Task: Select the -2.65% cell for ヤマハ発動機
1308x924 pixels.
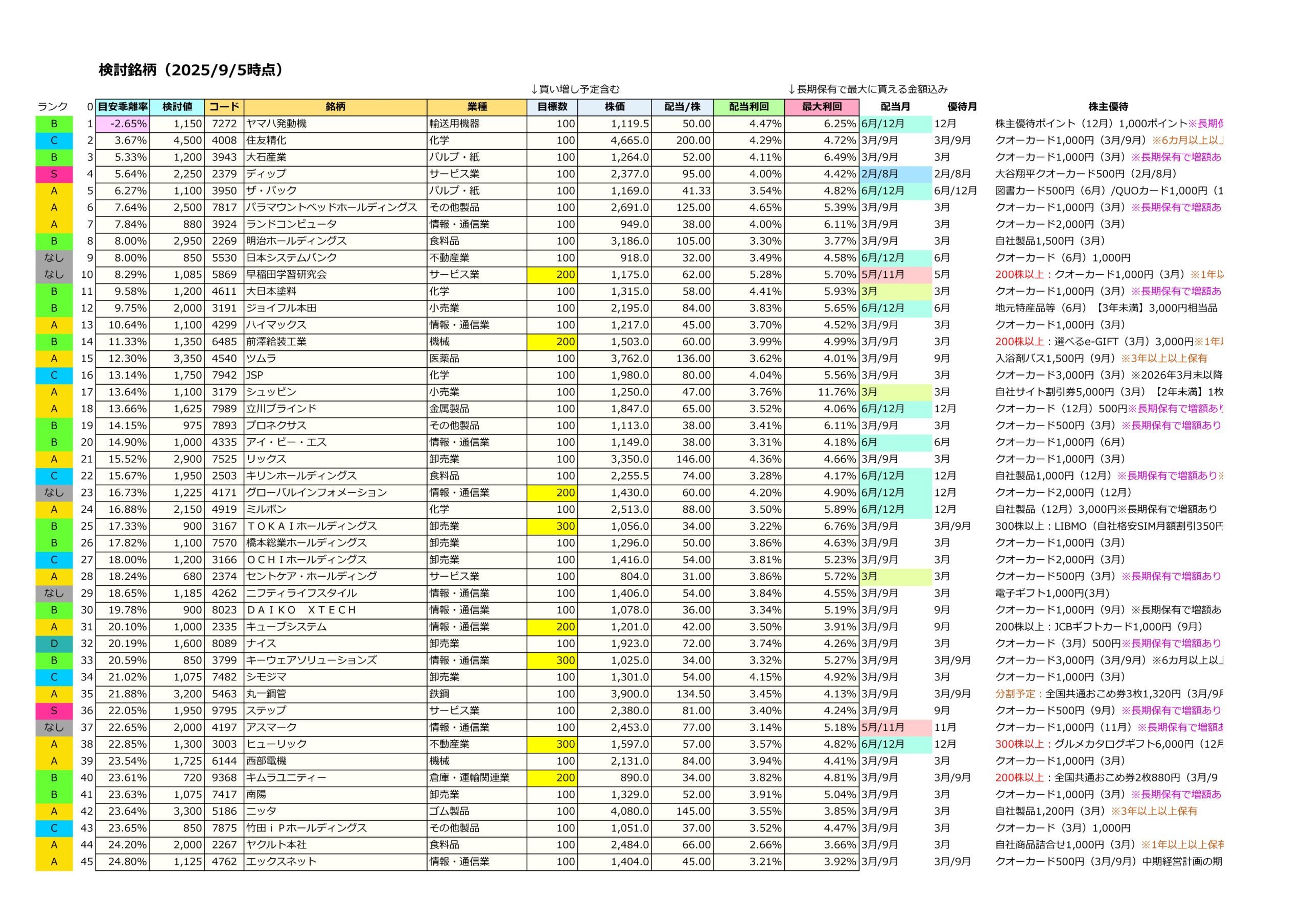Action: [x=123, y=124]
